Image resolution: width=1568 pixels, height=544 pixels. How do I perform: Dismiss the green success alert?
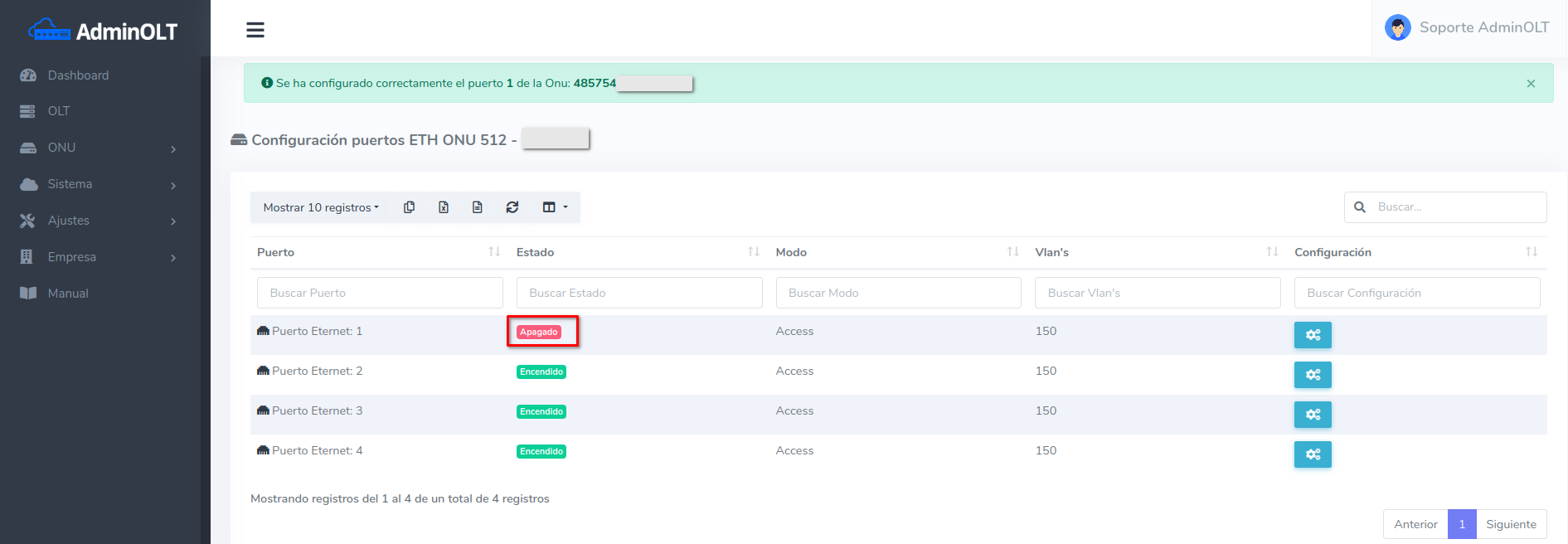pyautogui.click(x=1531, y=84)
